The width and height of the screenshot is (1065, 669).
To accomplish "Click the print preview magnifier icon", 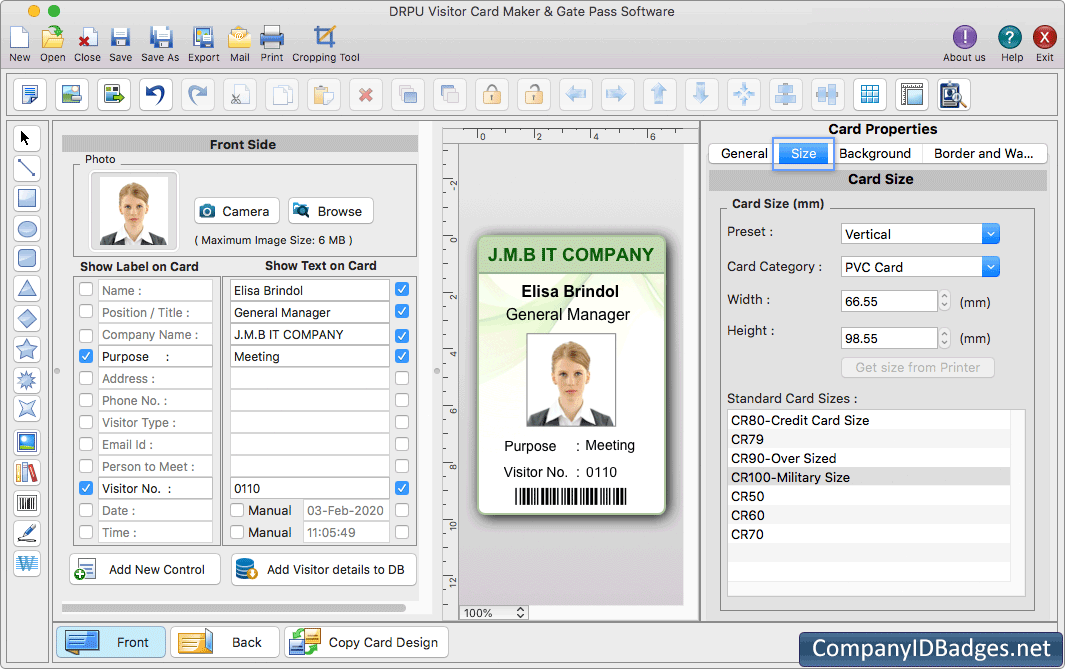I will coord(954,94).
